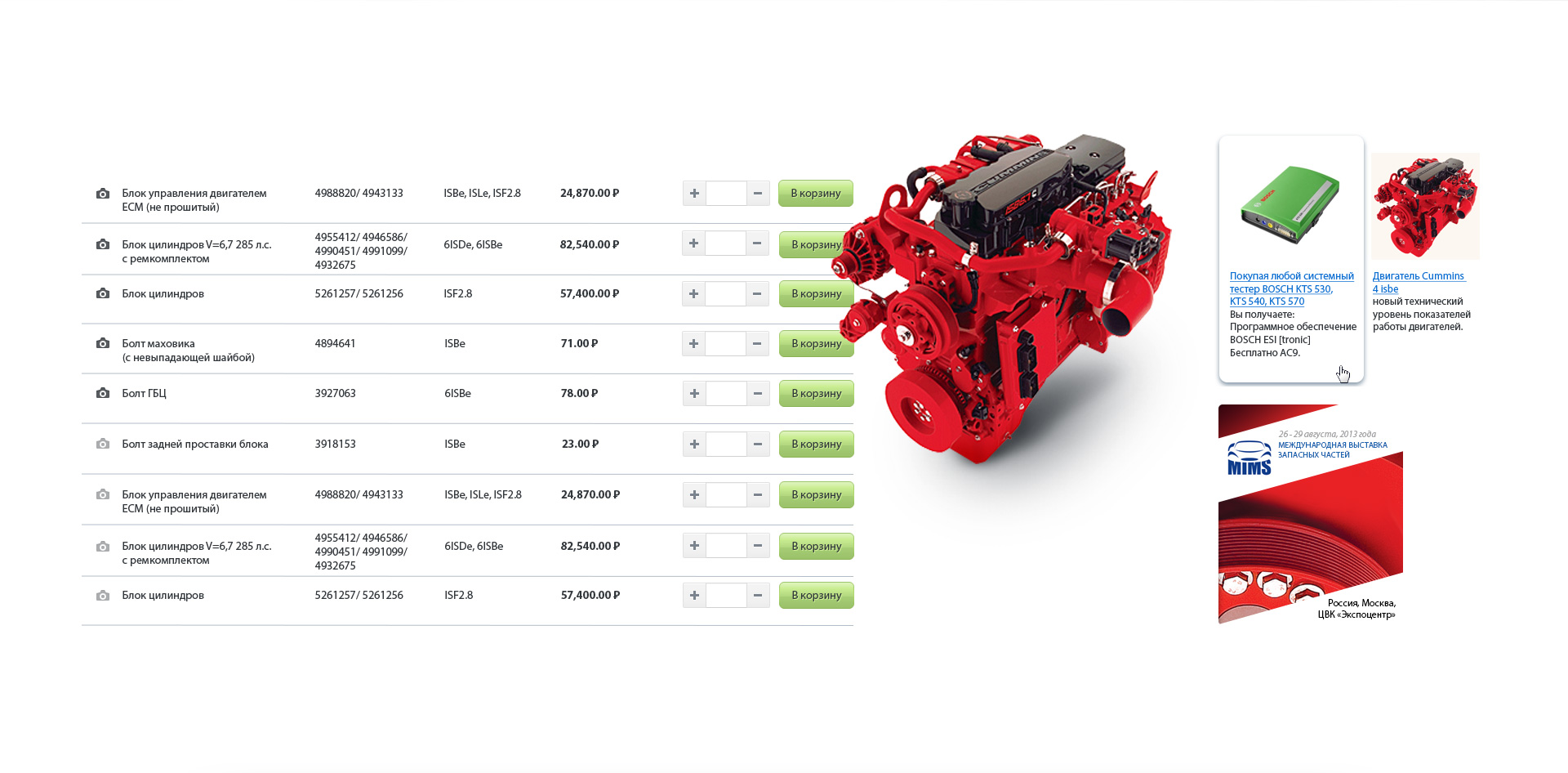The image size is (1568, 773).
Task: Open the small red Cummins engine thumbnail
Action: point(1425,207)
